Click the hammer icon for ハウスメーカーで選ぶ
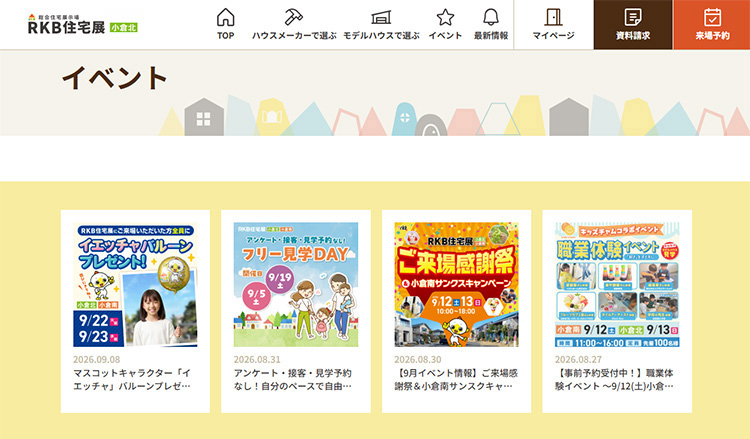The image size is (750, 439). (x=293, y=17)
